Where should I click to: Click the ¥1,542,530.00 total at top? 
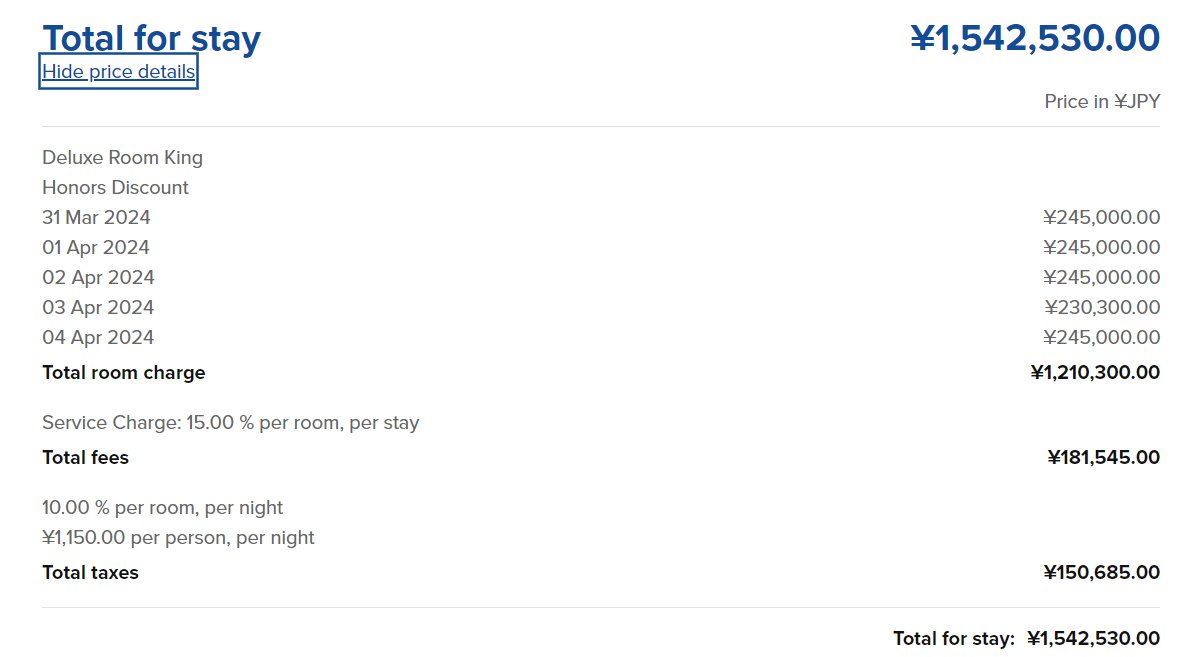pyautogui.click(x=1035, y=37)
